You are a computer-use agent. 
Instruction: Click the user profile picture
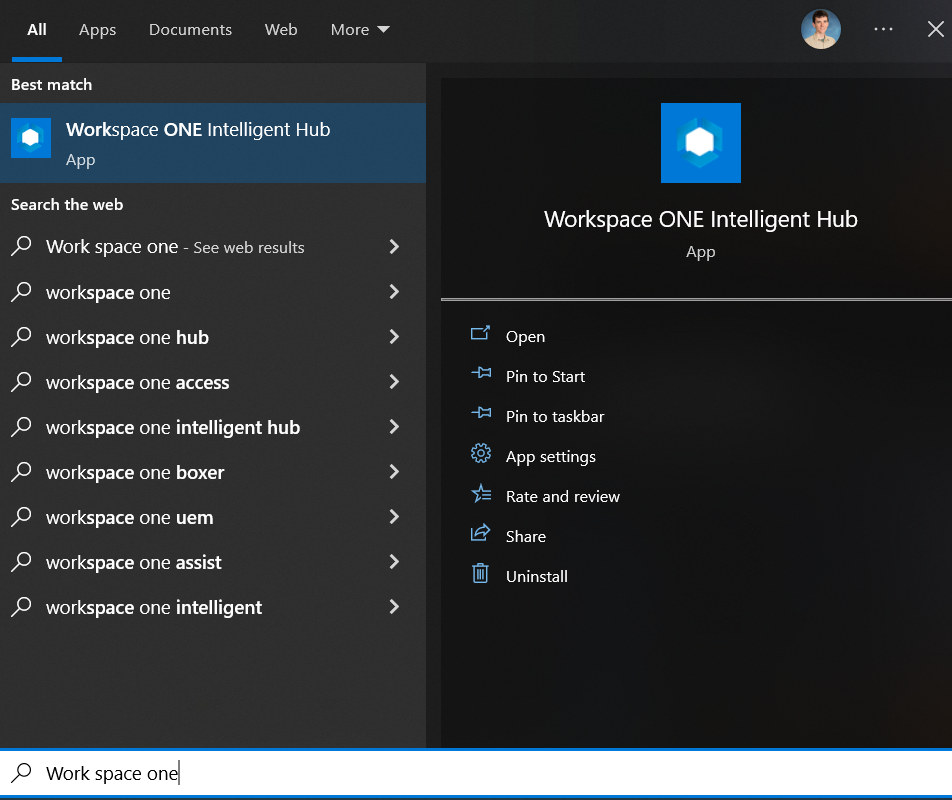coord(821,29)
